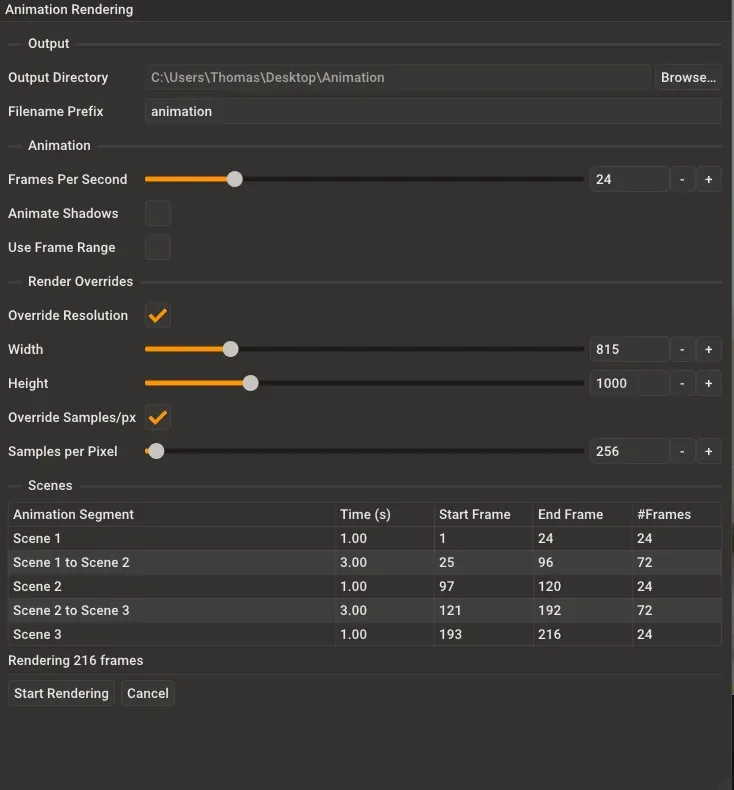Viewport: 734px width, 790px height.
Task: Uncheck the Override Samples/px checkbox
Action: coord(158,417)
